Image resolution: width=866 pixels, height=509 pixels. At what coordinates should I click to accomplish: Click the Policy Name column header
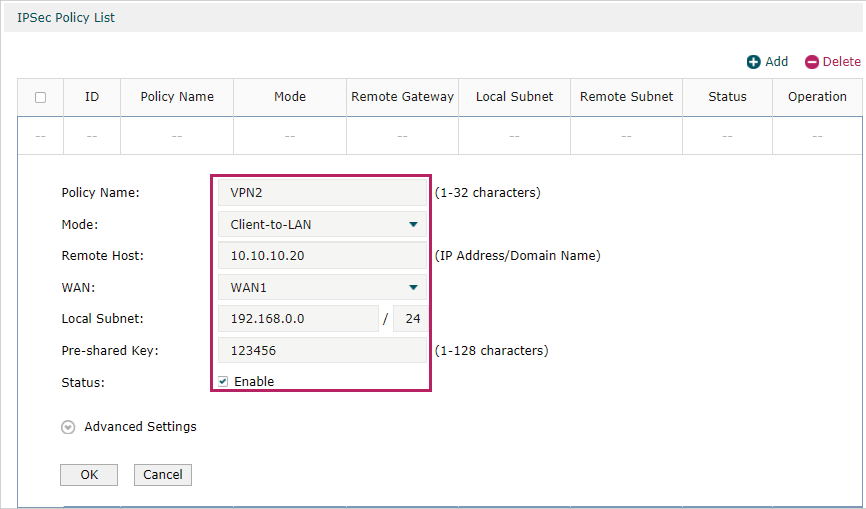177,97
